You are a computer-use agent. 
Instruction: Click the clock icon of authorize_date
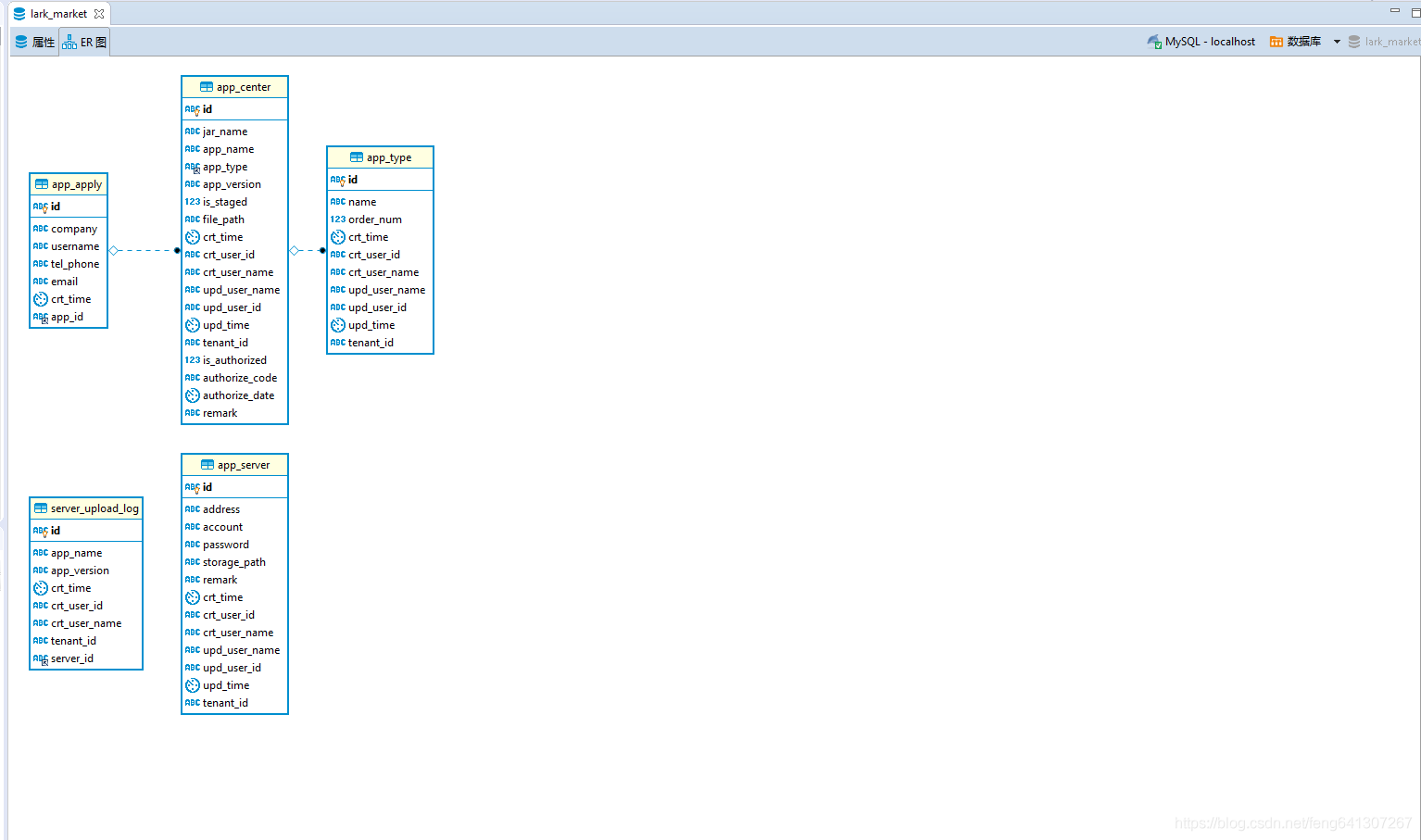pos(193,395)
